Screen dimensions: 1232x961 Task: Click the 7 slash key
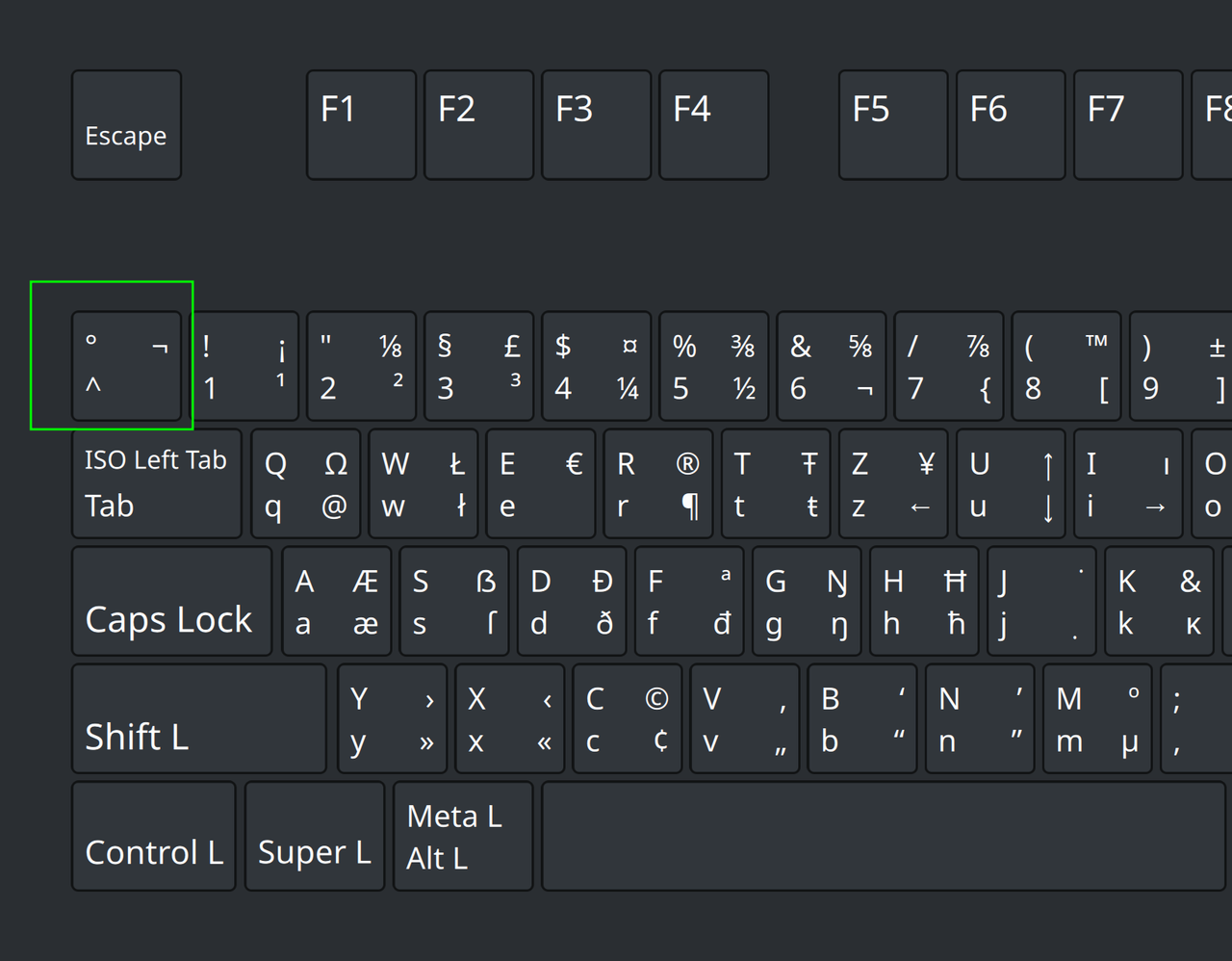948,367
